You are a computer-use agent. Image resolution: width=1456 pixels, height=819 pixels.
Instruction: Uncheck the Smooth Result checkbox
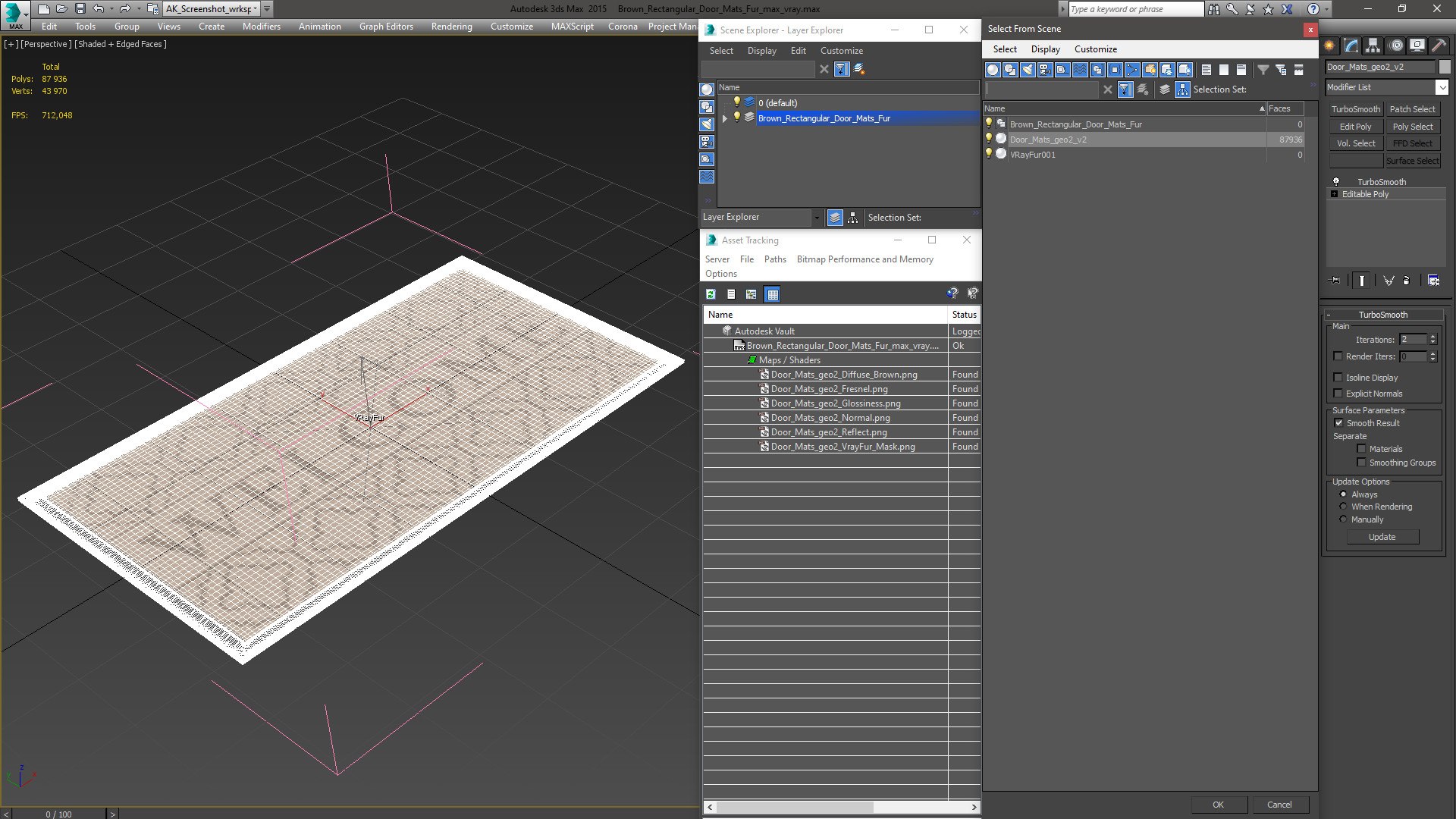point(1338,423)
